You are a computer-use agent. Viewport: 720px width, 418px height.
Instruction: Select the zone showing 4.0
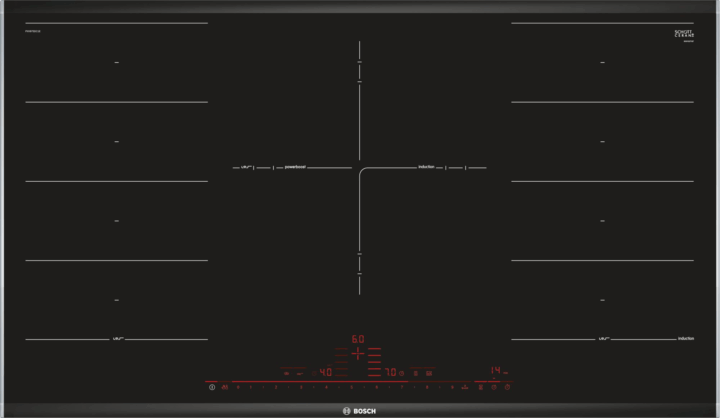click(325, 372)
